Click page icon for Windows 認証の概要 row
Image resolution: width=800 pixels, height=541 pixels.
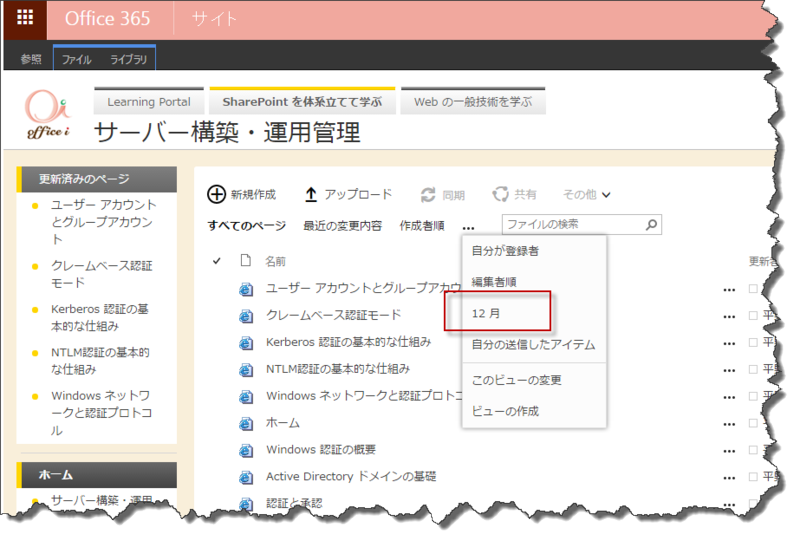[x=246, y=451]
